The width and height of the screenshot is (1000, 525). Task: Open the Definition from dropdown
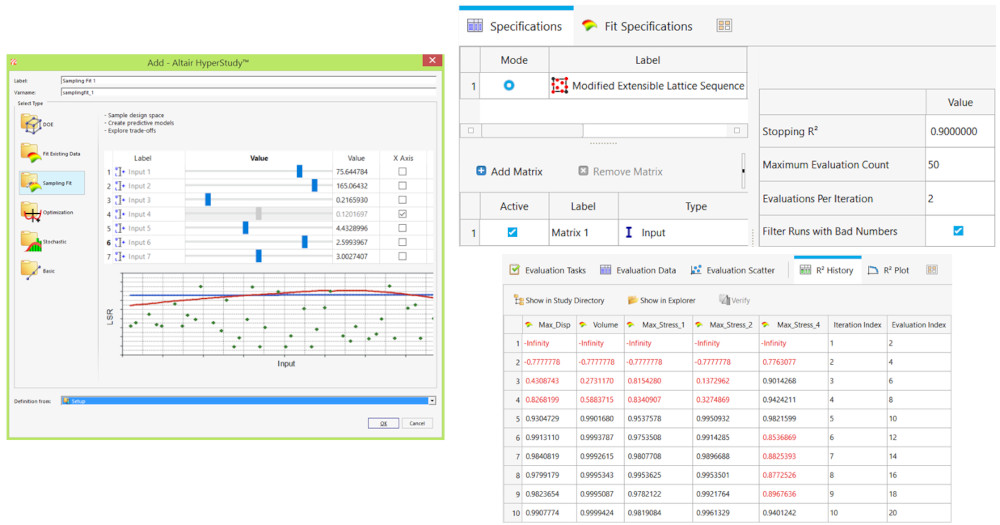click(x=432, y=400)
